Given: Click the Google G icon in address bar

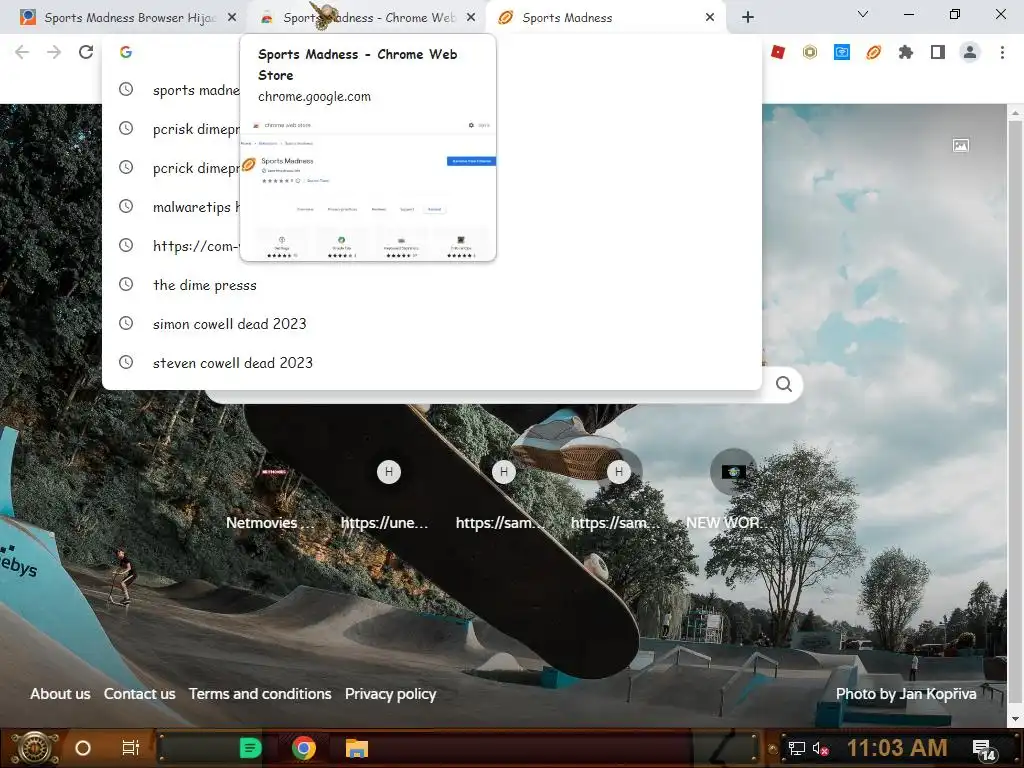Looking at the screenshot, I should click(x=126, y=52).
